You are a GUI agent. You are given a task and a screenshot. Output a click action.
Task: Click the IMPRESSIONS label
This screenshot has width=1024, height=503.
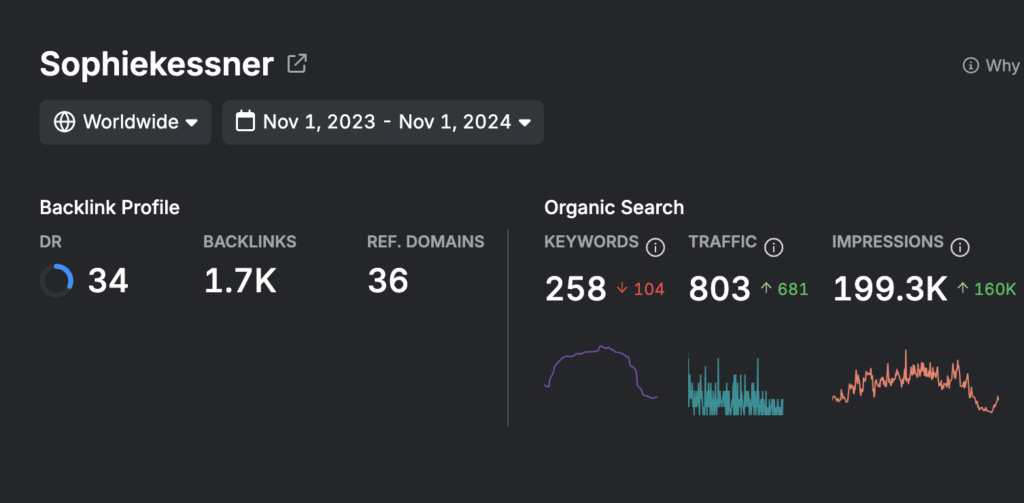(888, 242)
